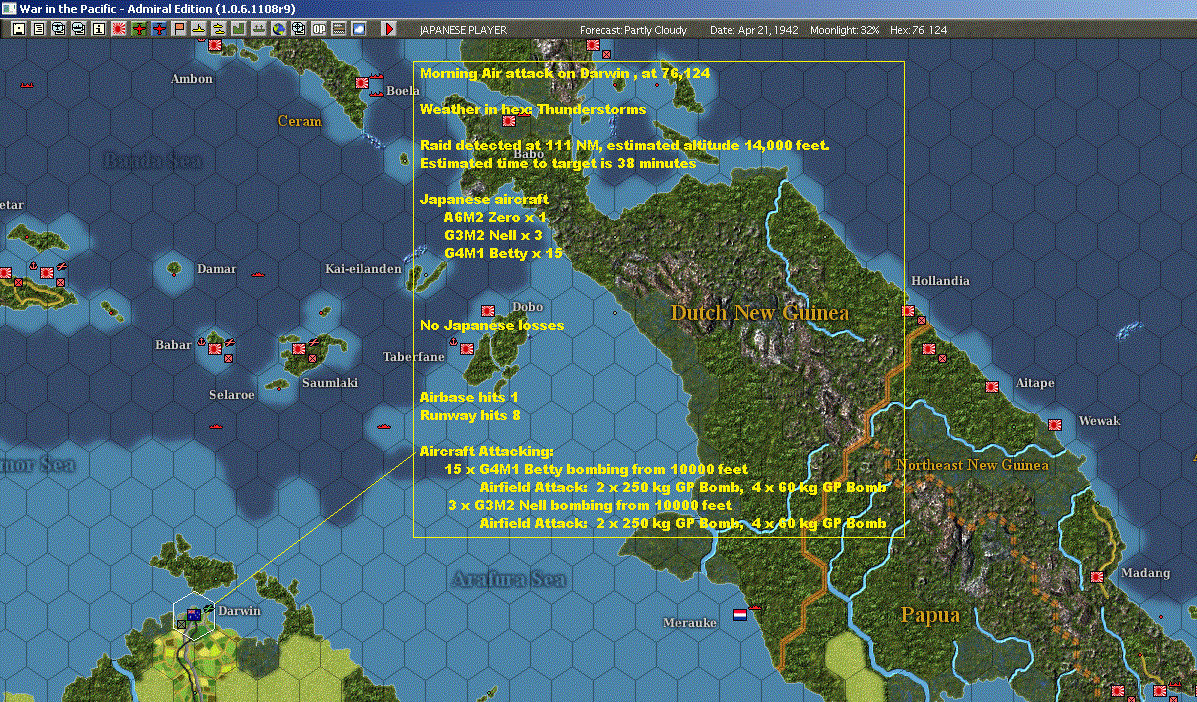Image resolution: width=1197 pixels, height=702 pixels.
Task: Click the green industry base toolbar icon
Action: [238, 29]
